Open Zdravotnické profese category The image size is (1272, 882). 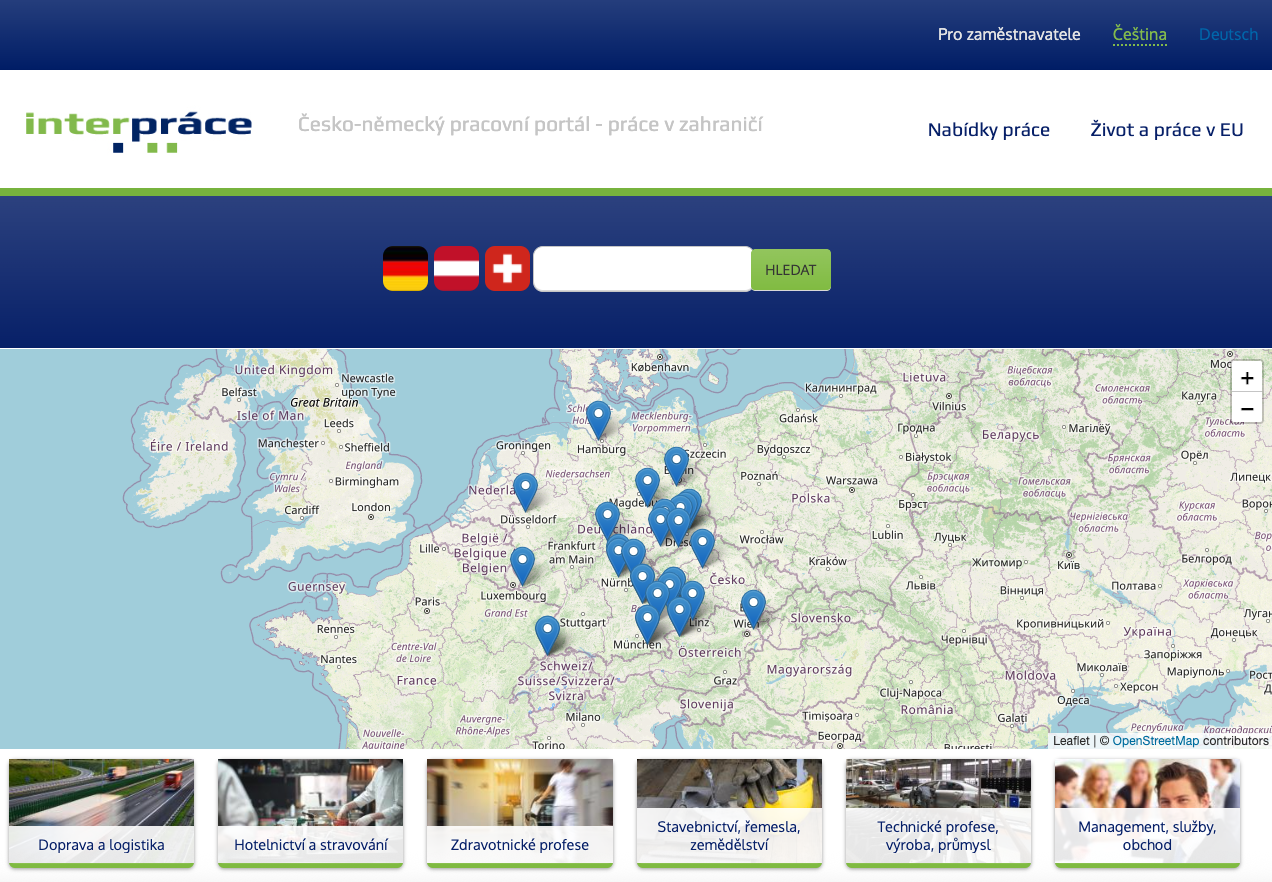pos(520,813)
